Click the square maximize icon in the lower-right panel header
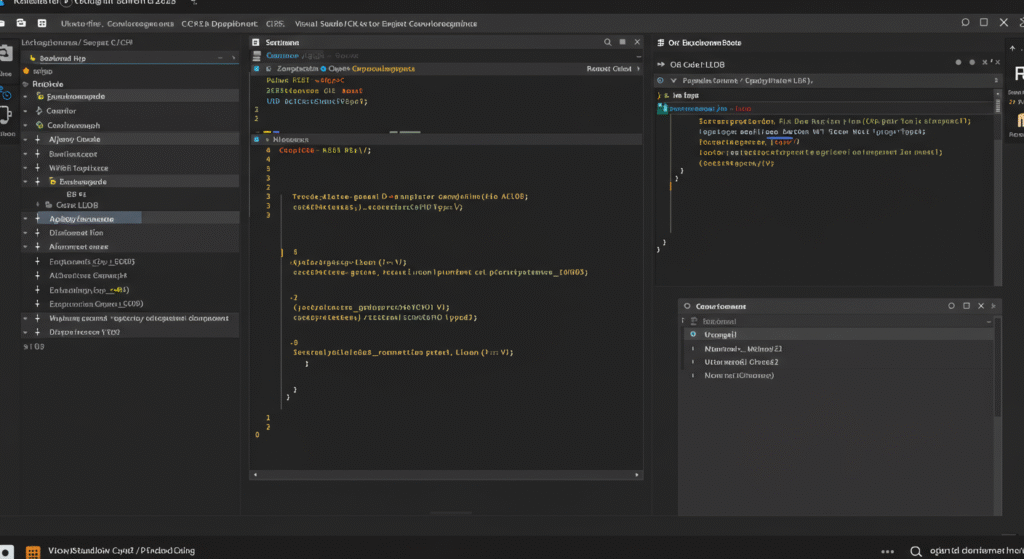Screen dimensions: 1024x559 (967, 306)
